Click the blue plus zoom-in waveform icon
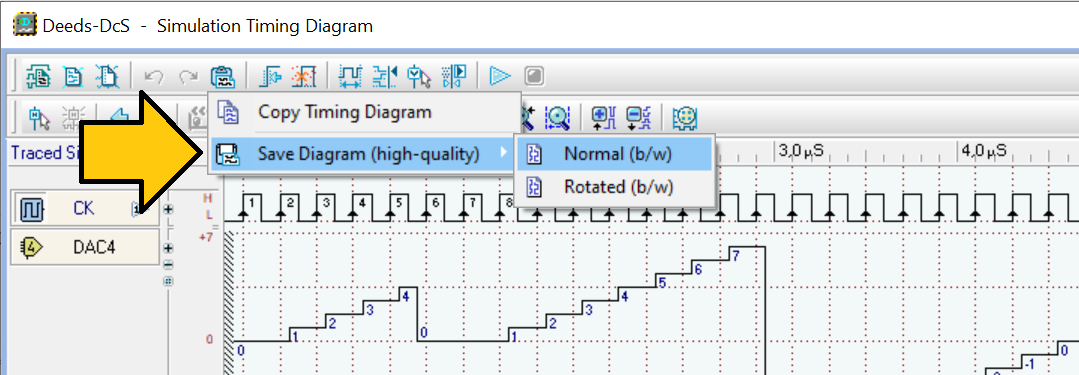Image resolution: width=1079 pixels, height=375 pixels. point(603,118)
